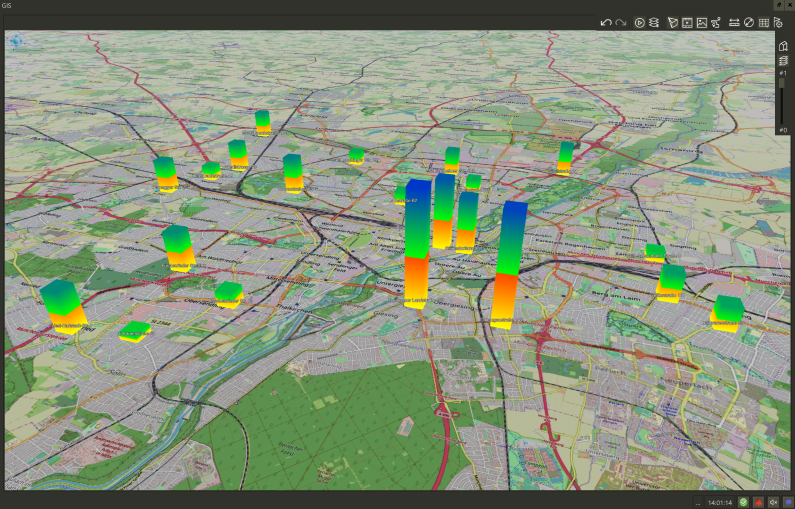The image size is (795, 509).
Task: Open the flag settings icon in the toolbar
Action: (x=777, y=22)
